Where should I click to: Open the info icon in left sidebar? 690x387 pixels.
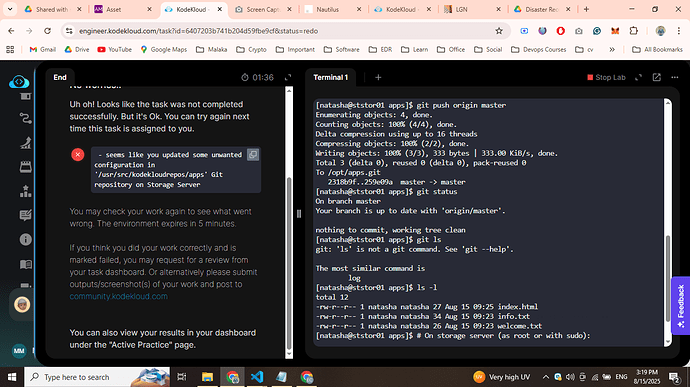tap(26, 239)
